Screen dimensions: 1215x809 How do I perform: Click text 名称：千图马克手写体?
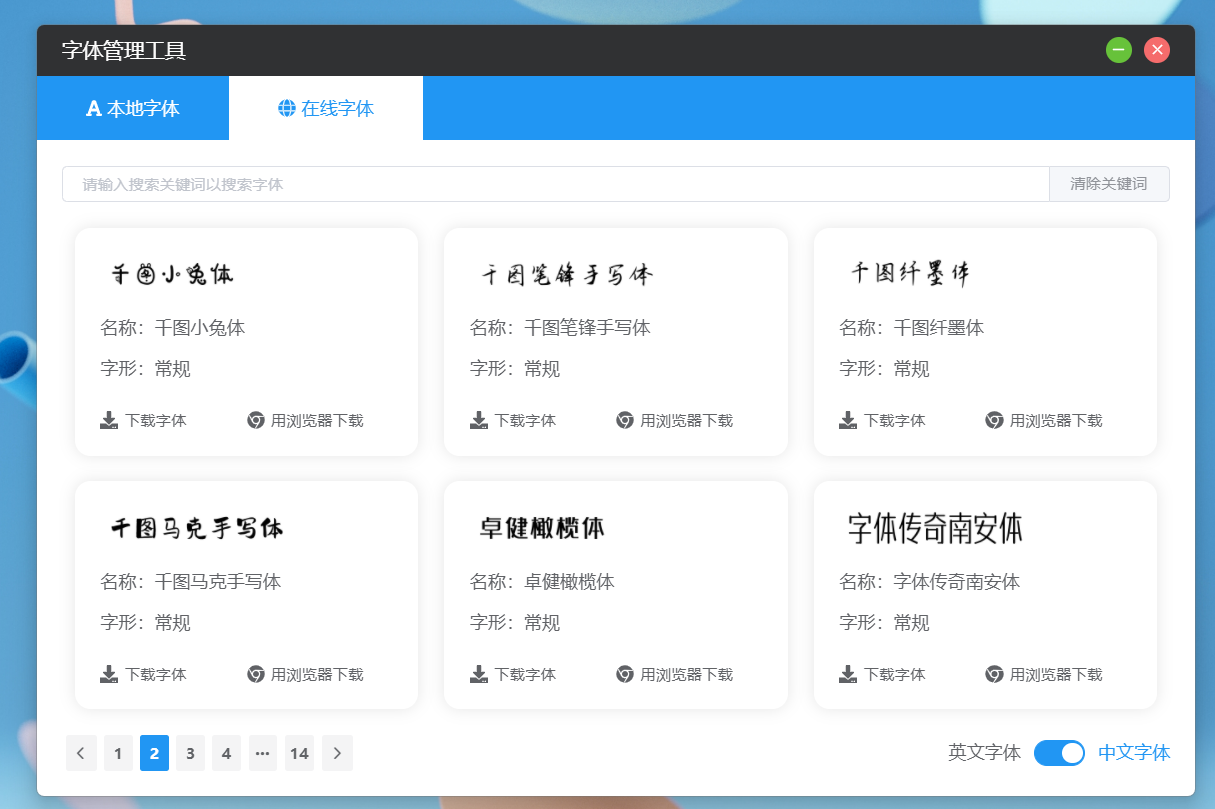[x=191, y=581]
